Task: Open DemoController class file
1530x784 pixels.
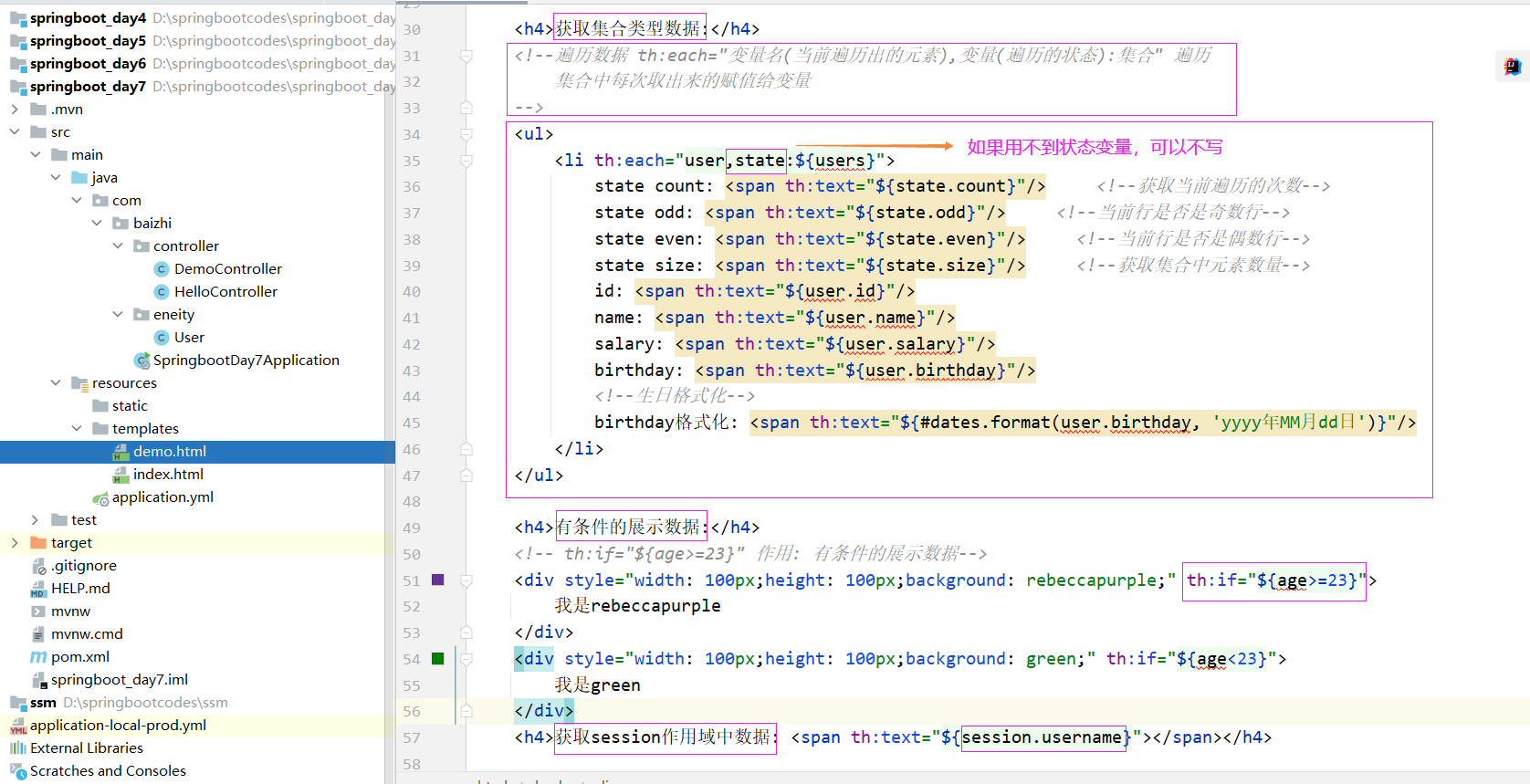Action: (x=227, y=268)
